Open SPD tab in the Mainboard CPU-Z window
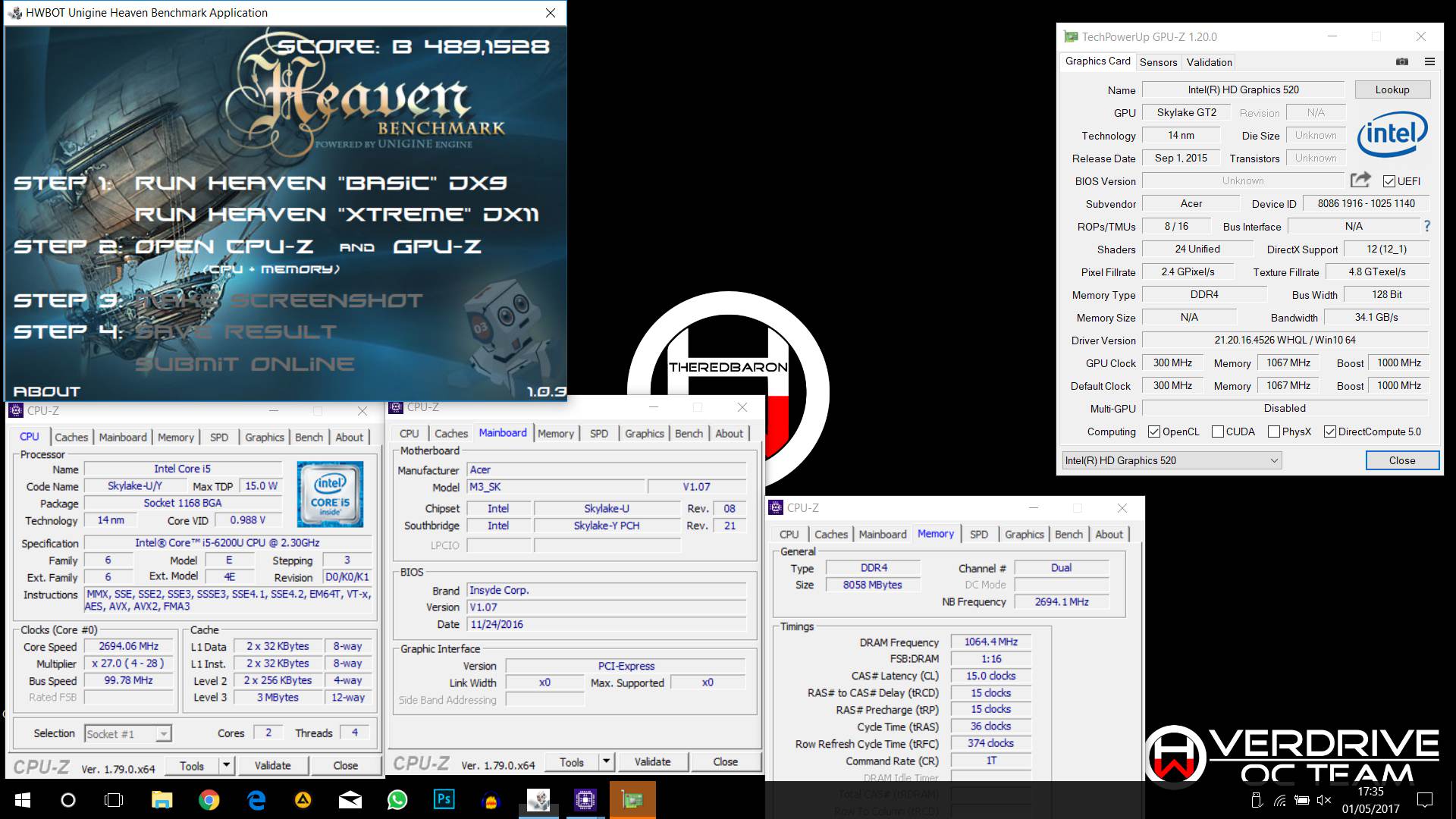1456x819 pixels. coord(599,433)
